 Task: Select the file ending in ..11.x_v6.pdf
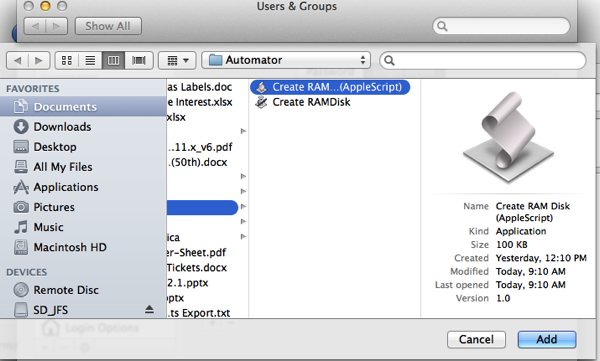click(x=200, y=147)
